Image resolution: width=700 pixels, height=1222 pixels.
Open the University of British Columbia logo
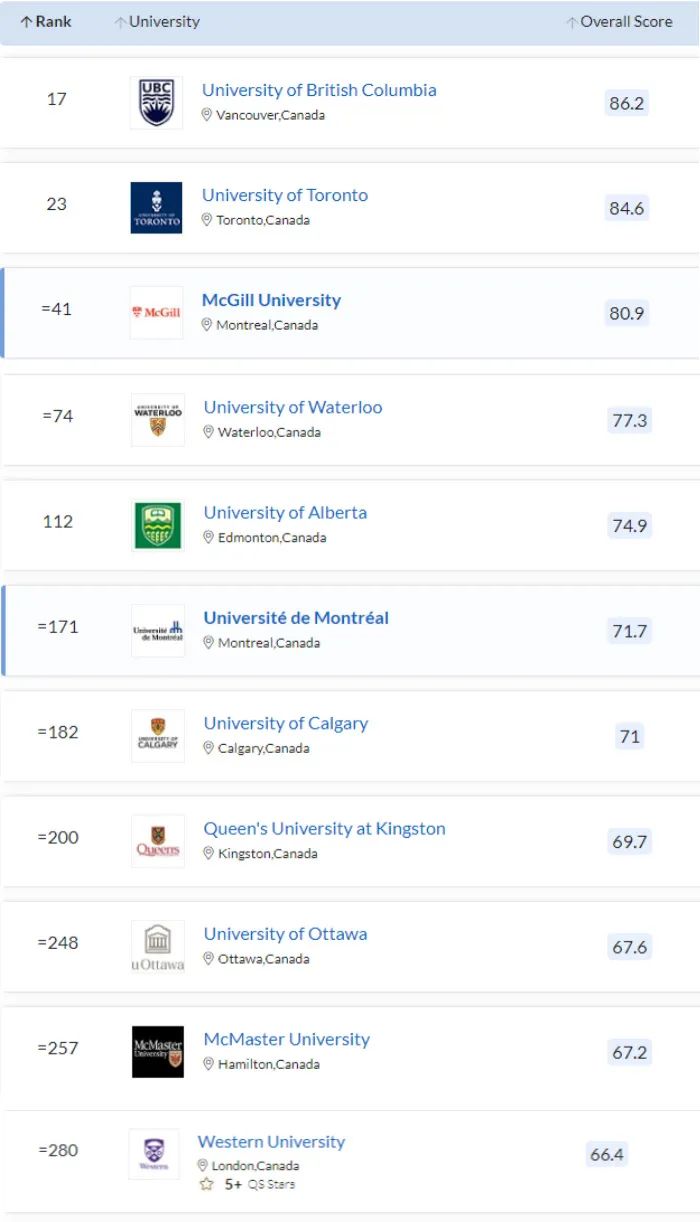tap(156, 103)
